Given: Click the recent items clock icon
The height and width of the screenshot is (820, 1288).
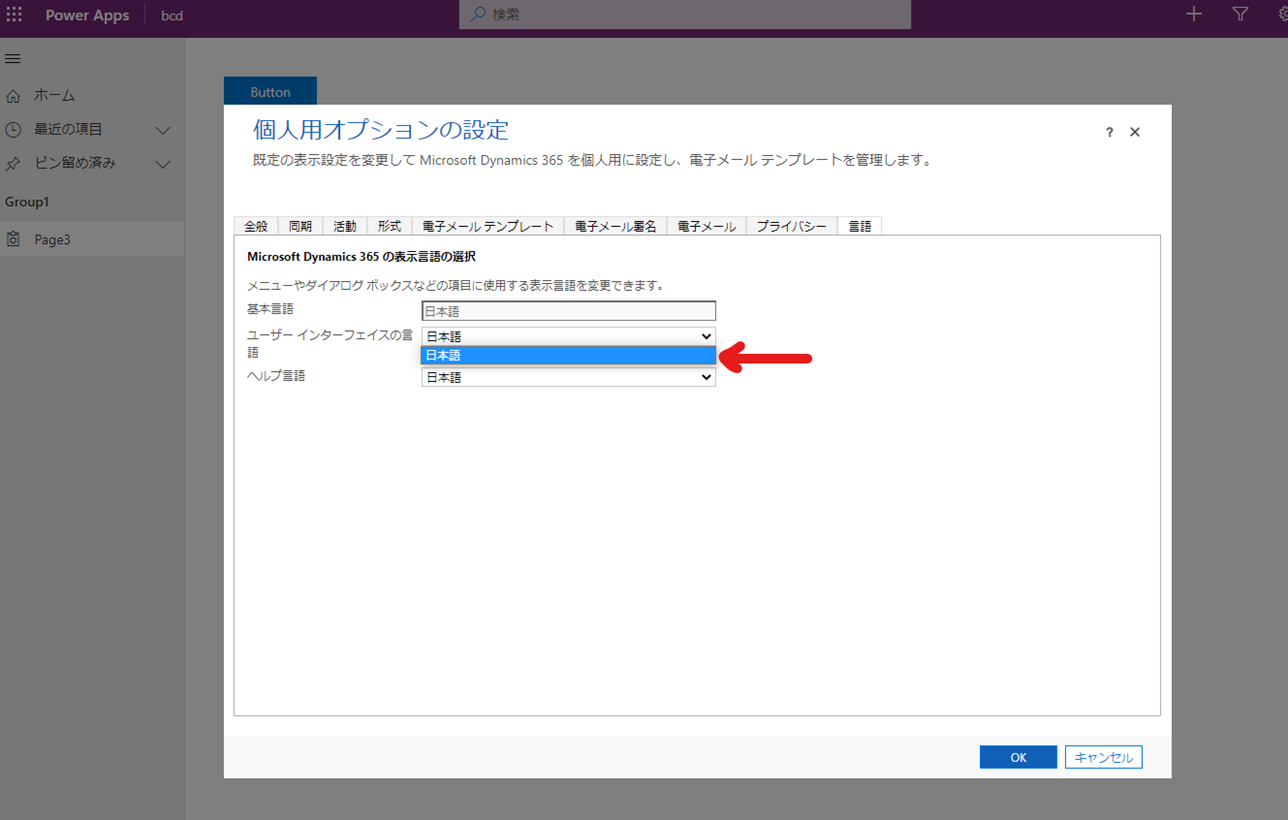Looking at the screenshot, I should 13,130.
